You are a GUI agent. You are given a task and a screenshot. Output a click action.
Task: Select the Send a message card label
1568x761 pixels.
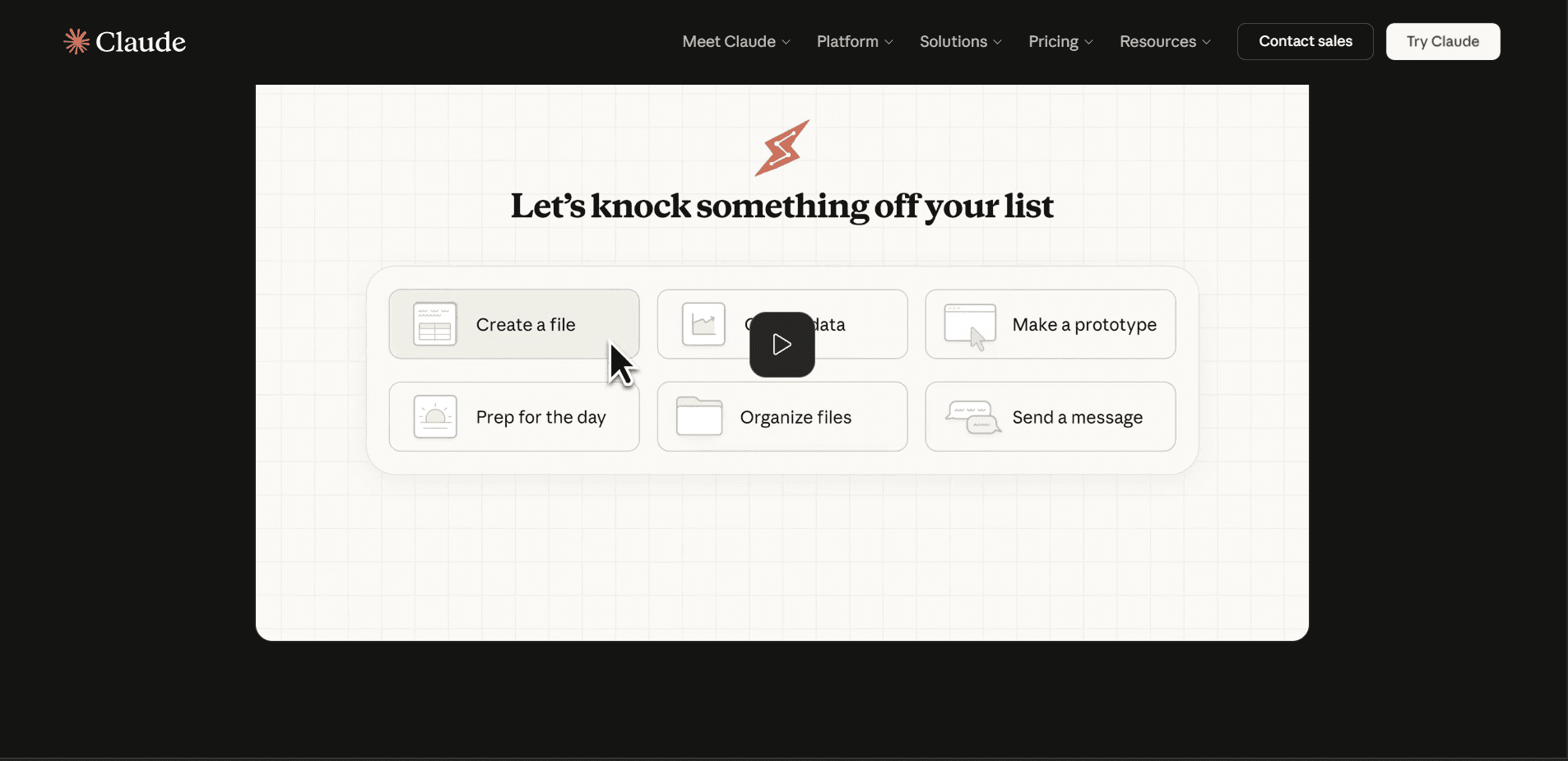tap(1077, 418)
